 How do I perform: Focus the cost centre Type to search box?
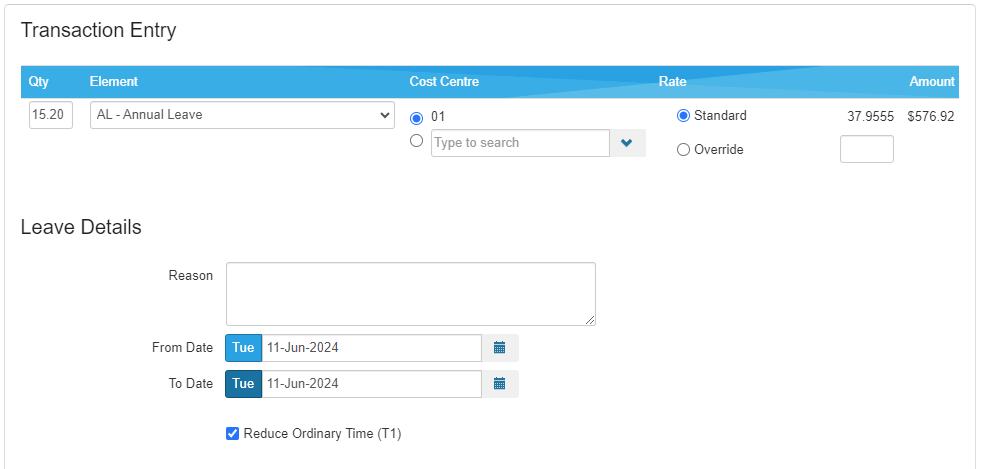[x=520, y=143]
